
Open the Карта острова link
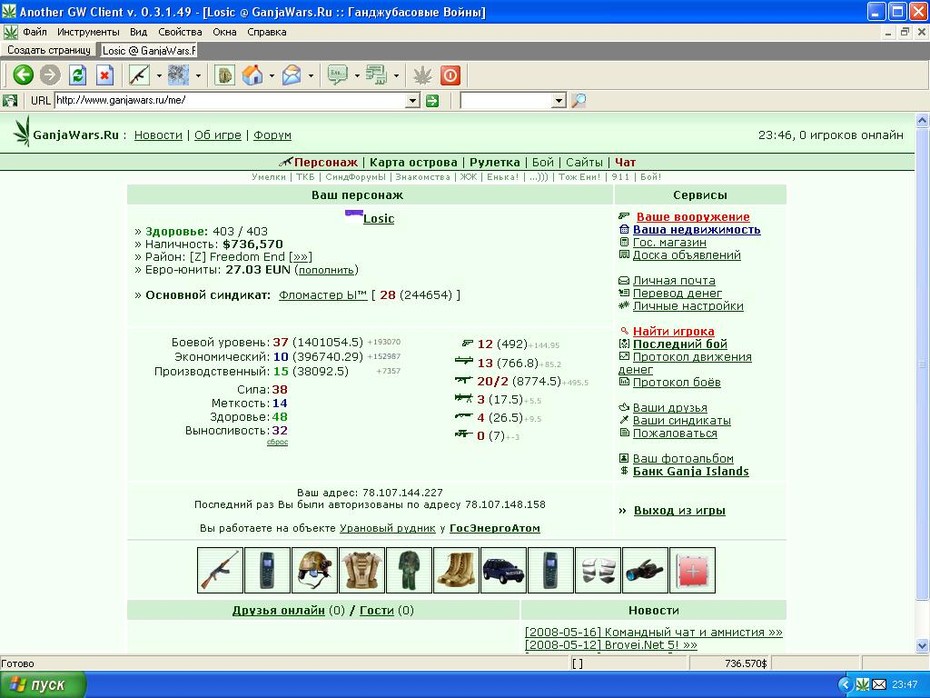413,162
